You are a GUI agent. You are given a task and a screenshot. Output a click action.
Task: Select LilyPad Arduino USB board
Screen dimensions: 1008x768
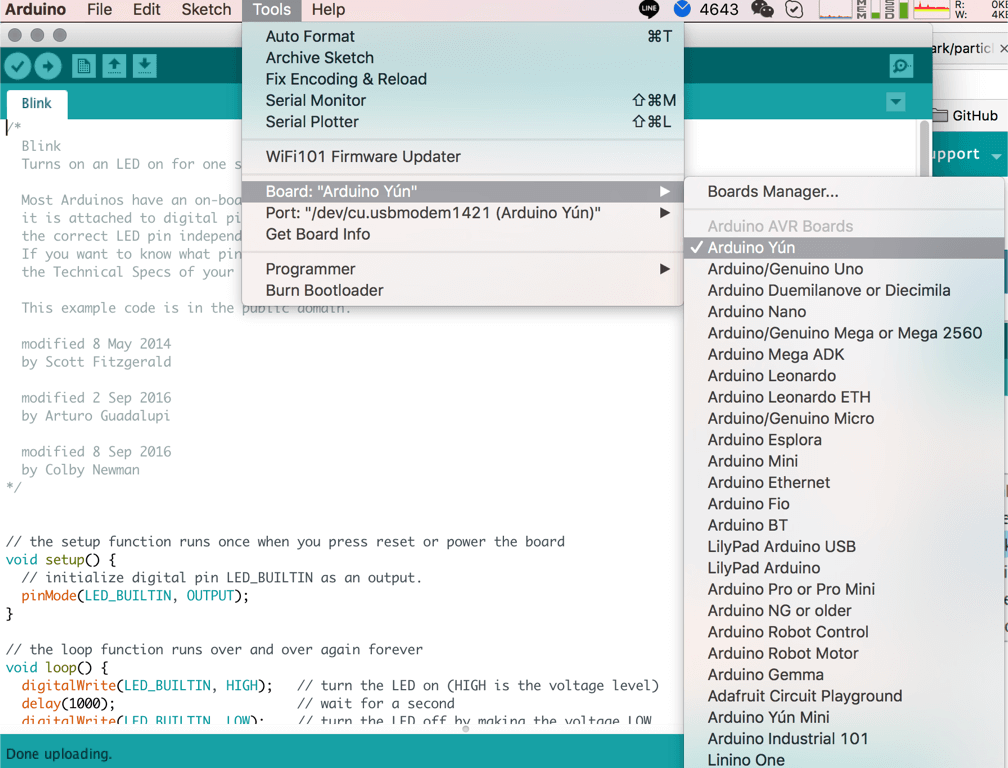tap(844, 546)
